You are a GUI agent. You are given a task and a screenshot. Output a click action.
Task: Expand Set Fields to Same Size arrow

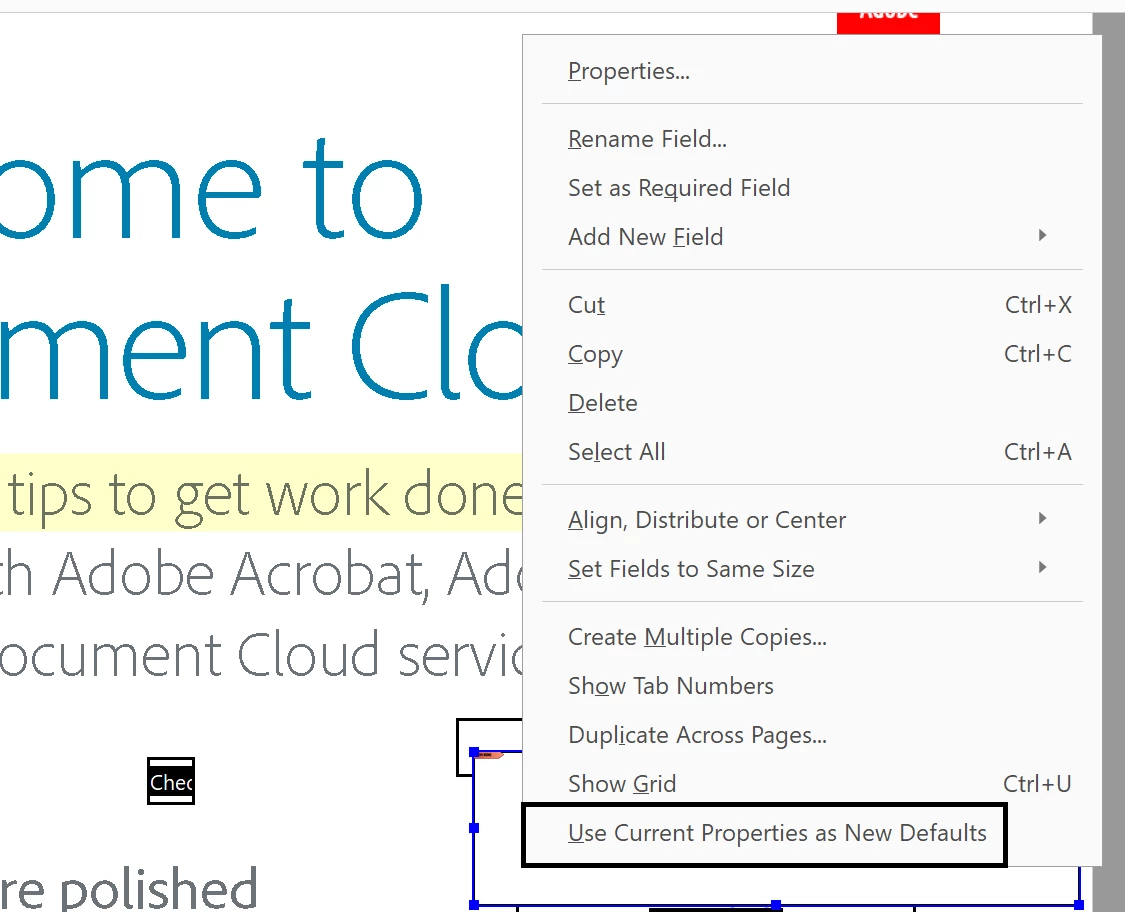click(1042, 568)
